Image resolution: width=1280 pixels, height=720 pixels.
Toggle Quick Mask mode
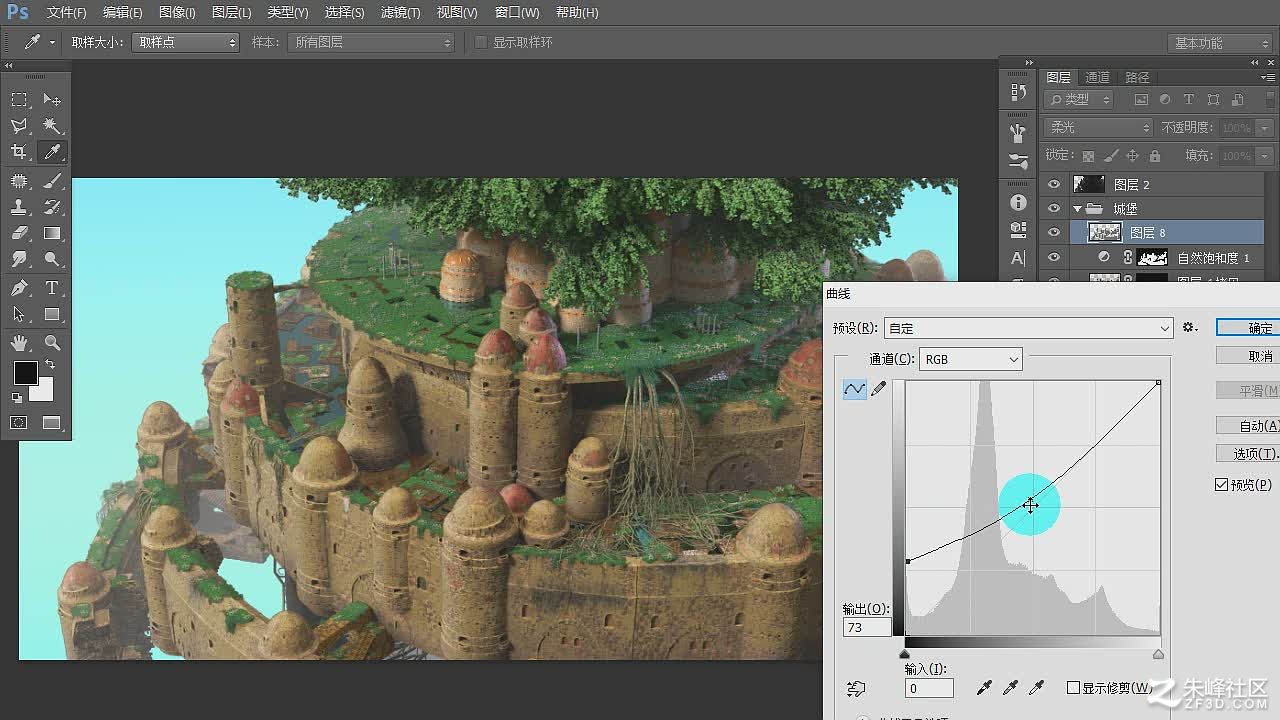coord(19,423)
